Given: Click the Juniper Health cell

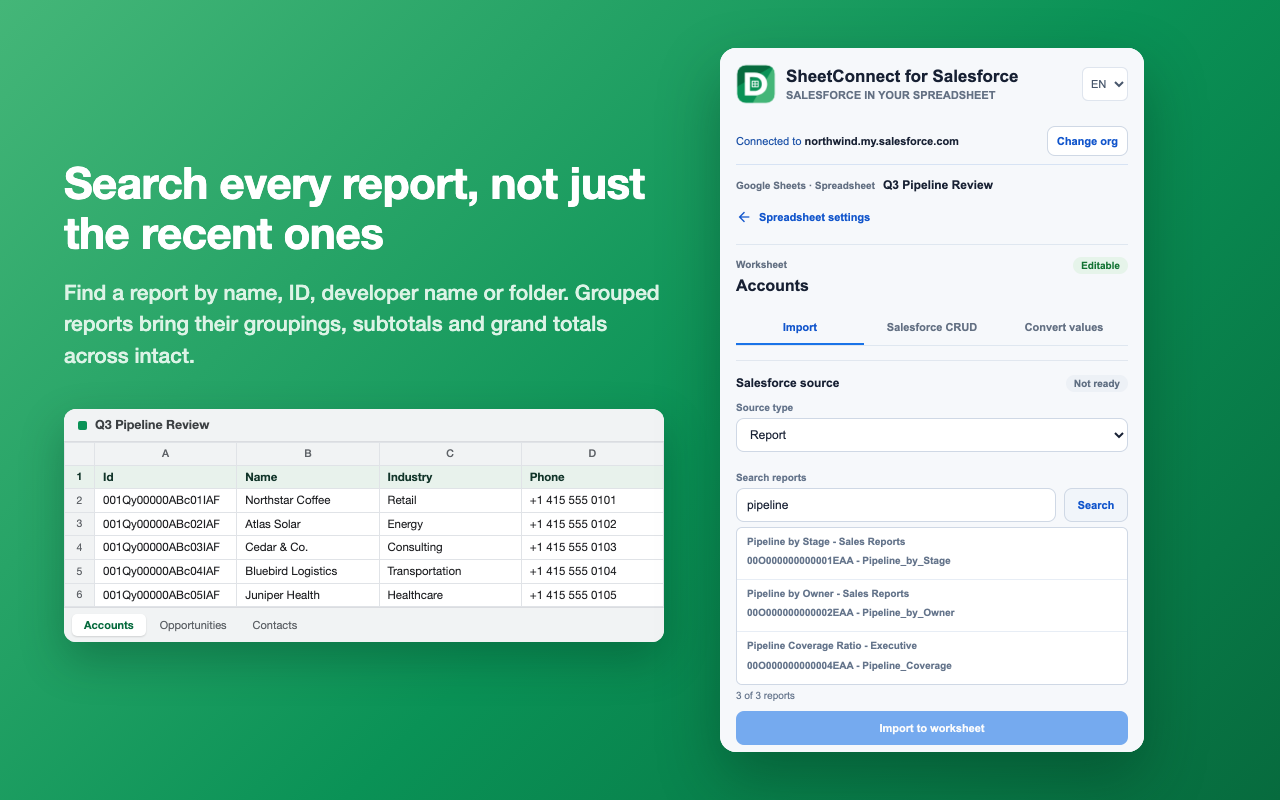Looking at the screenshot, I should [x=308, y=595].
